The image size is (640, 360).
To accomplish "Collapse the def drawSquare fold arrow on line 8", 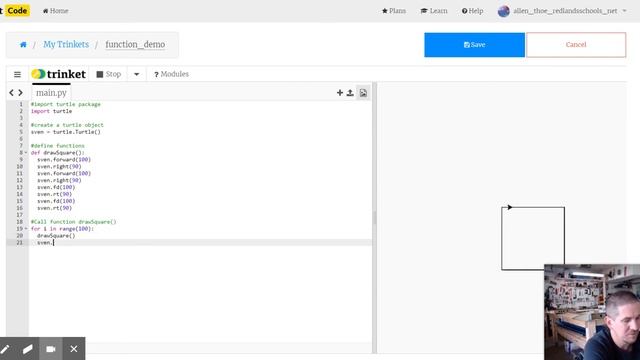I will pyautogui.click(x=26, y=153).
